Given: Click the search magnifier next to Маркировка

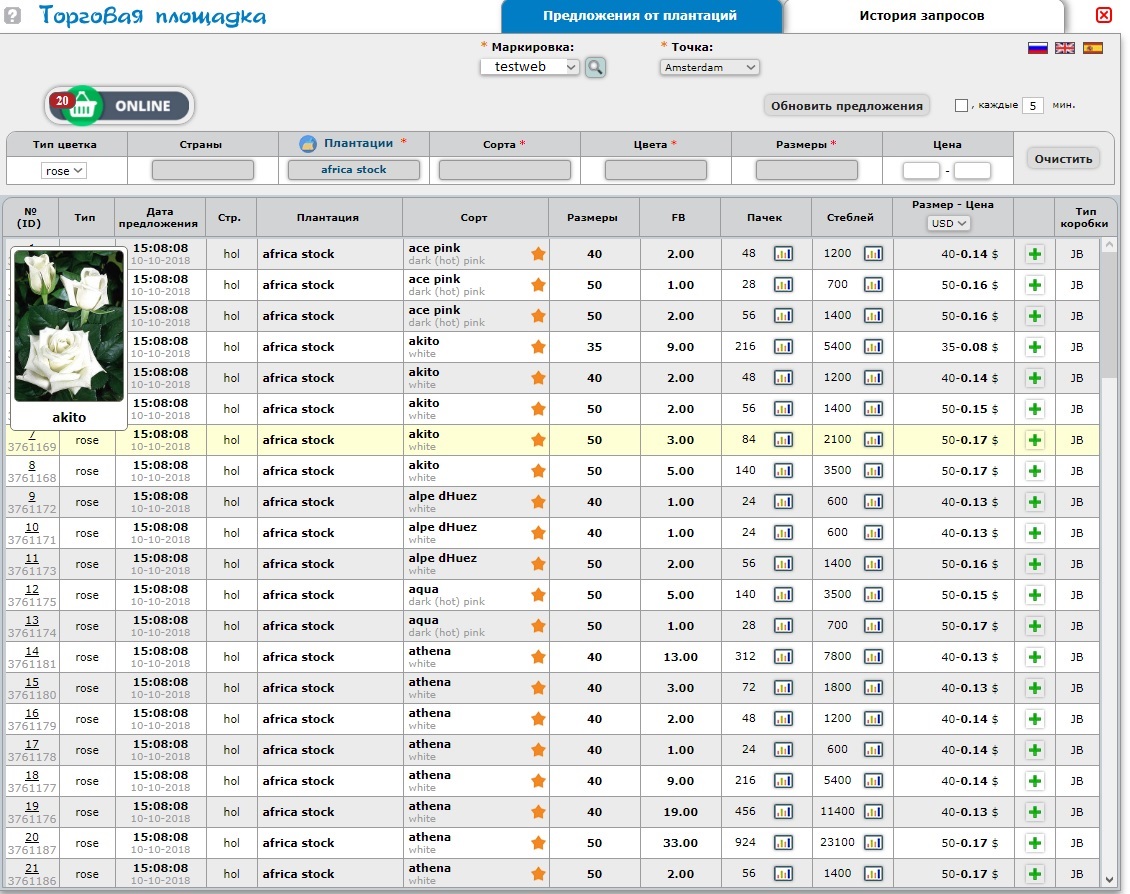Looking at the screenshot, I should click(595, 67).
